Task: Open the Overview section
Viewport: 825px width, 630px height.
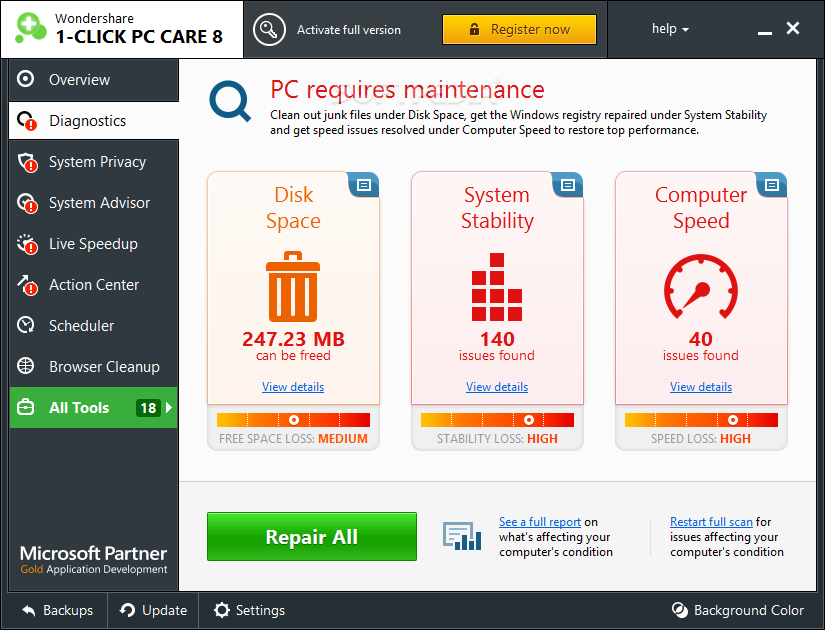Action: (94, 79)
